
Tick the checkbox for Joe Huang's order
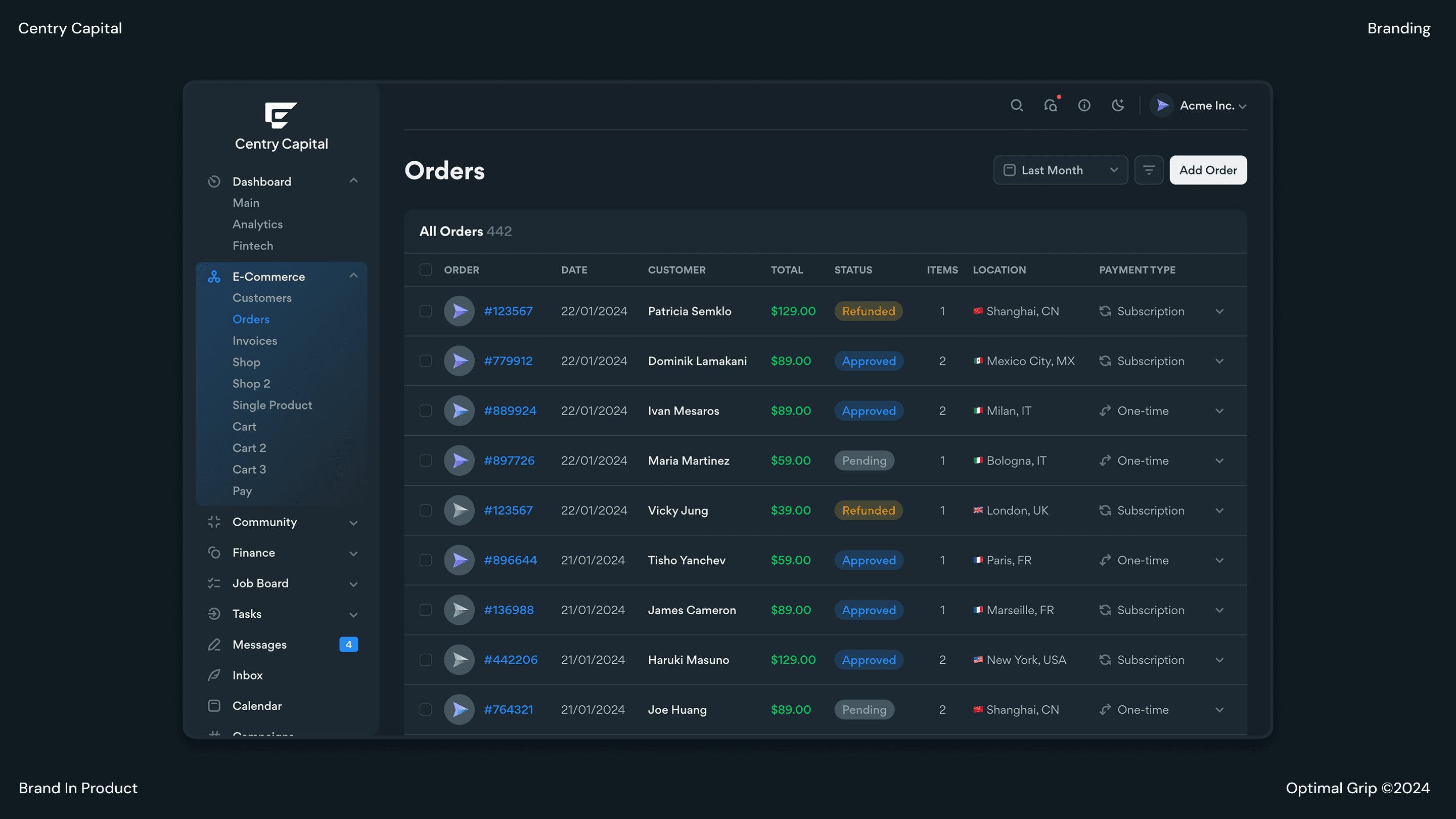(x=426, y=709)
